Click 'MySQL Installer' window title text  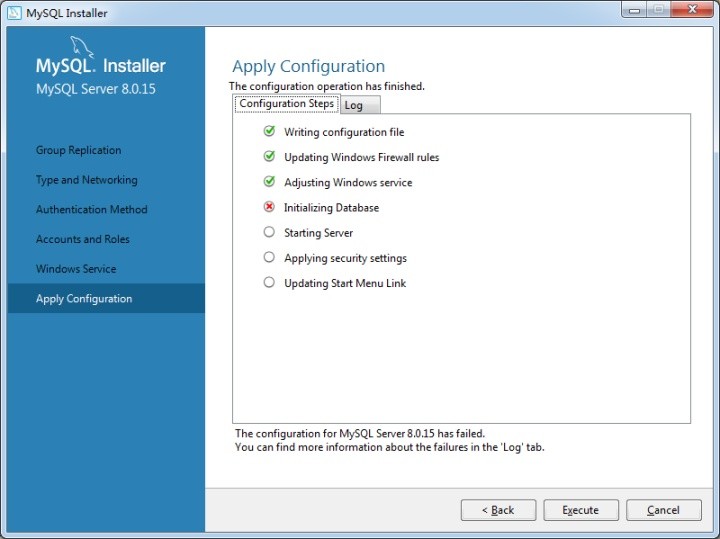(67, 13)
